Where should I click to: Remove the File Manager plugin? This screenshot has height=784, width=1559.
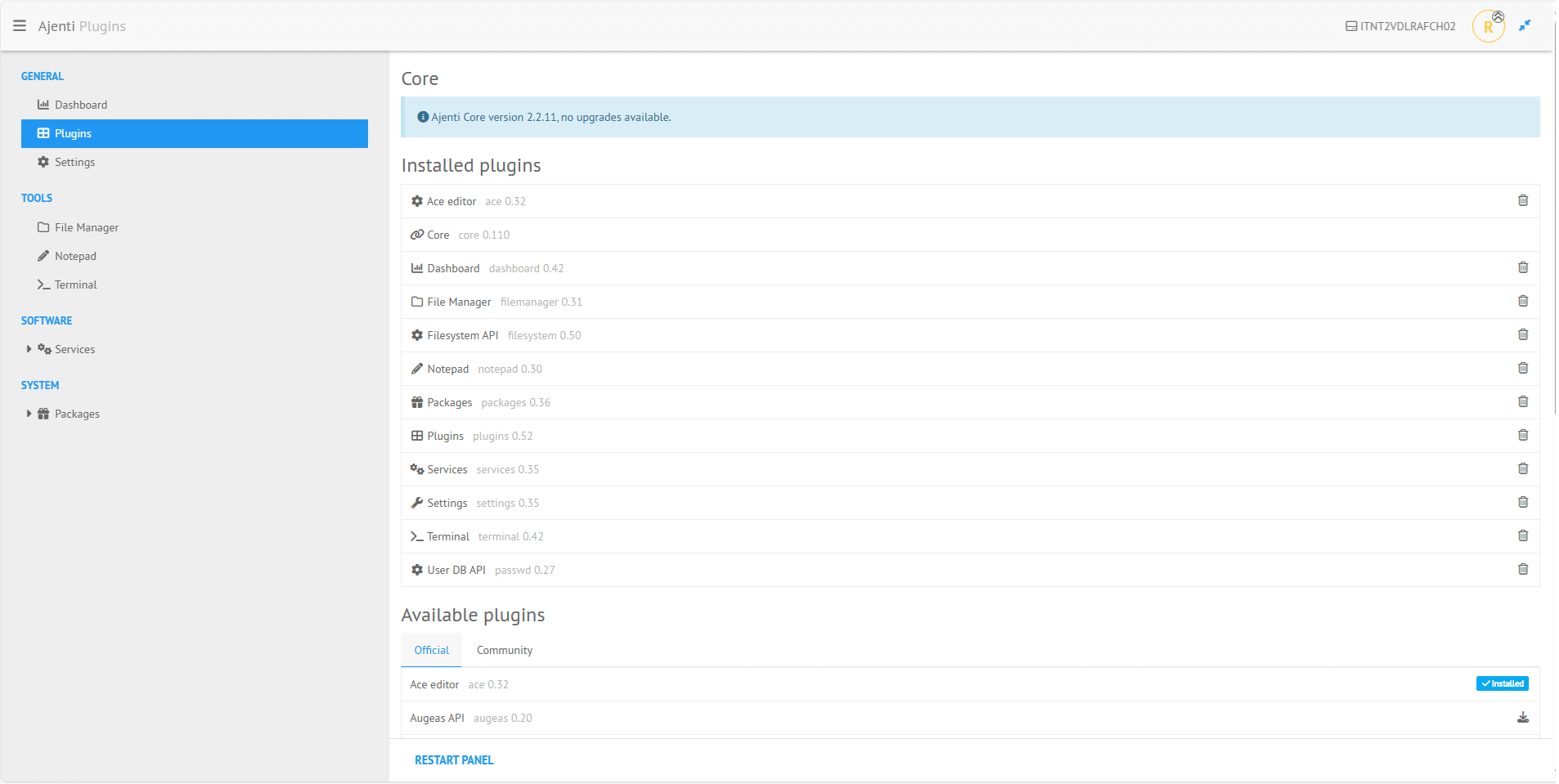1522,302
